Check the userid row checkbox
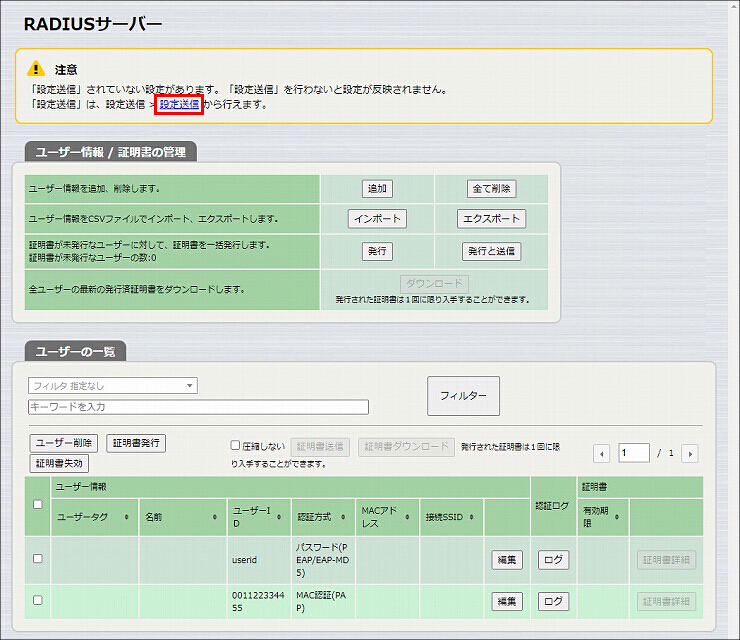Viewport: 740px width, 640px height. pyautogui.click(x=38, y=559)
